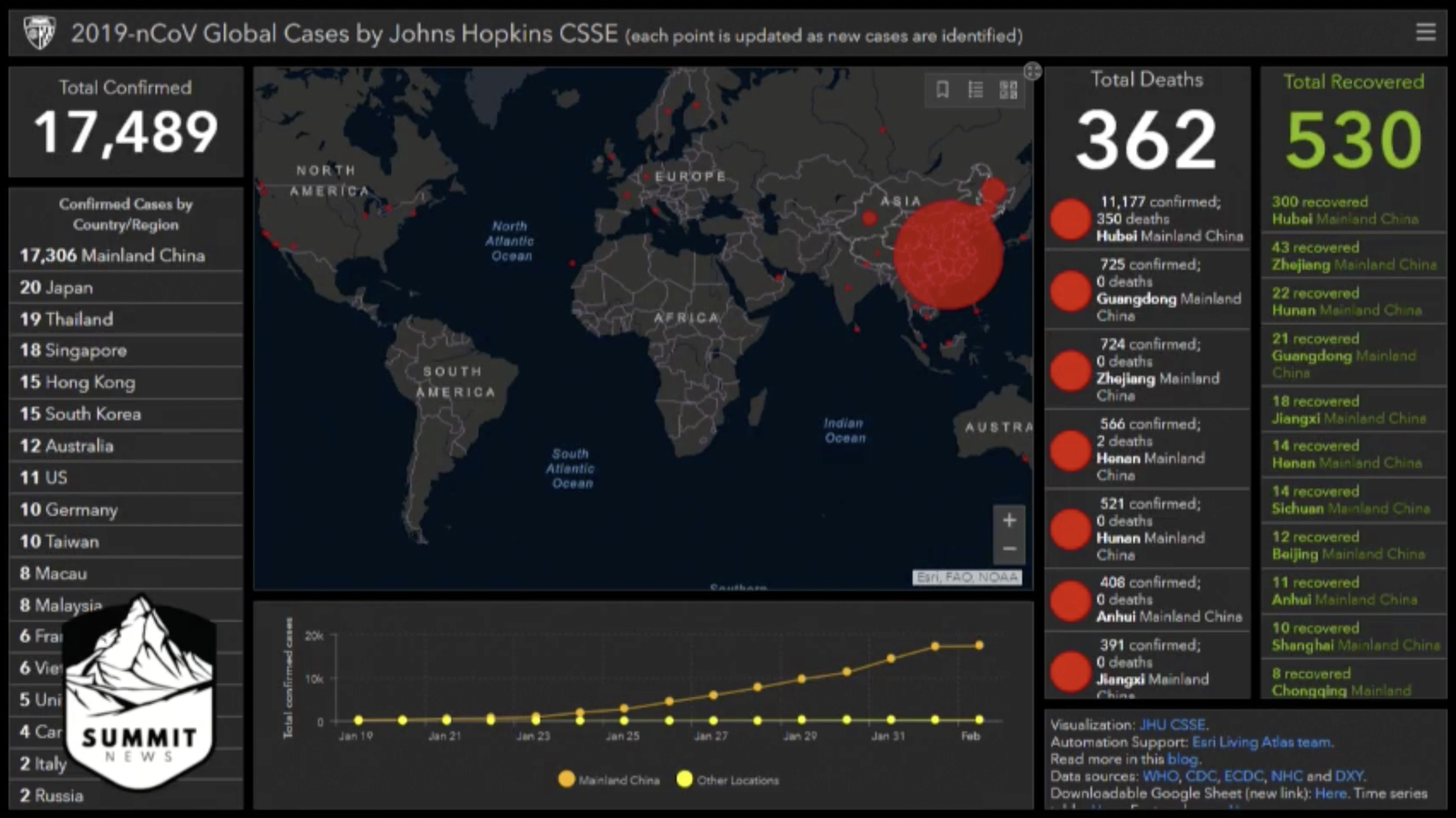Image resolution: width=1456 pixels, height=818 pixels.
Task: Click the Total Deaths 362 counter
Action: point(1146,125)
